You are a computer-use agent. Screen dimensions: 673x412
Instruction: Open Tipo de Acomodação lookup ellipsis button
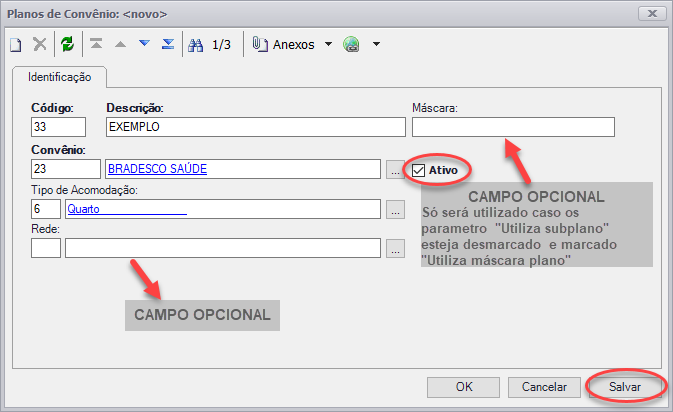click(395, 209)
